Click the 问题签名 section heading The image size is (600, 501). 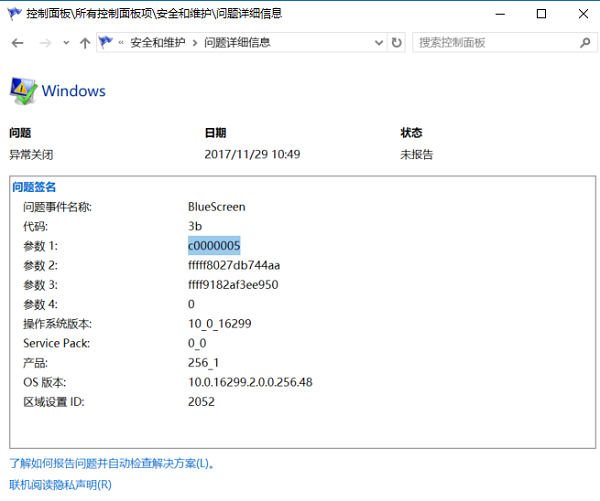[34, 187]
